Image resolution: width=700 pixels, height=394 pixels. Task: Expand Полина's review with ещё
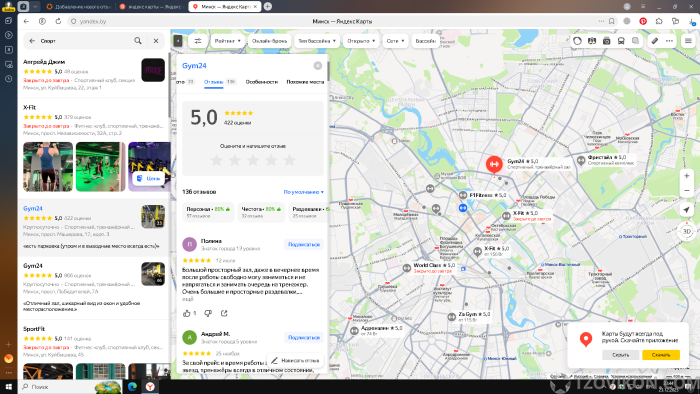[188, 299]
